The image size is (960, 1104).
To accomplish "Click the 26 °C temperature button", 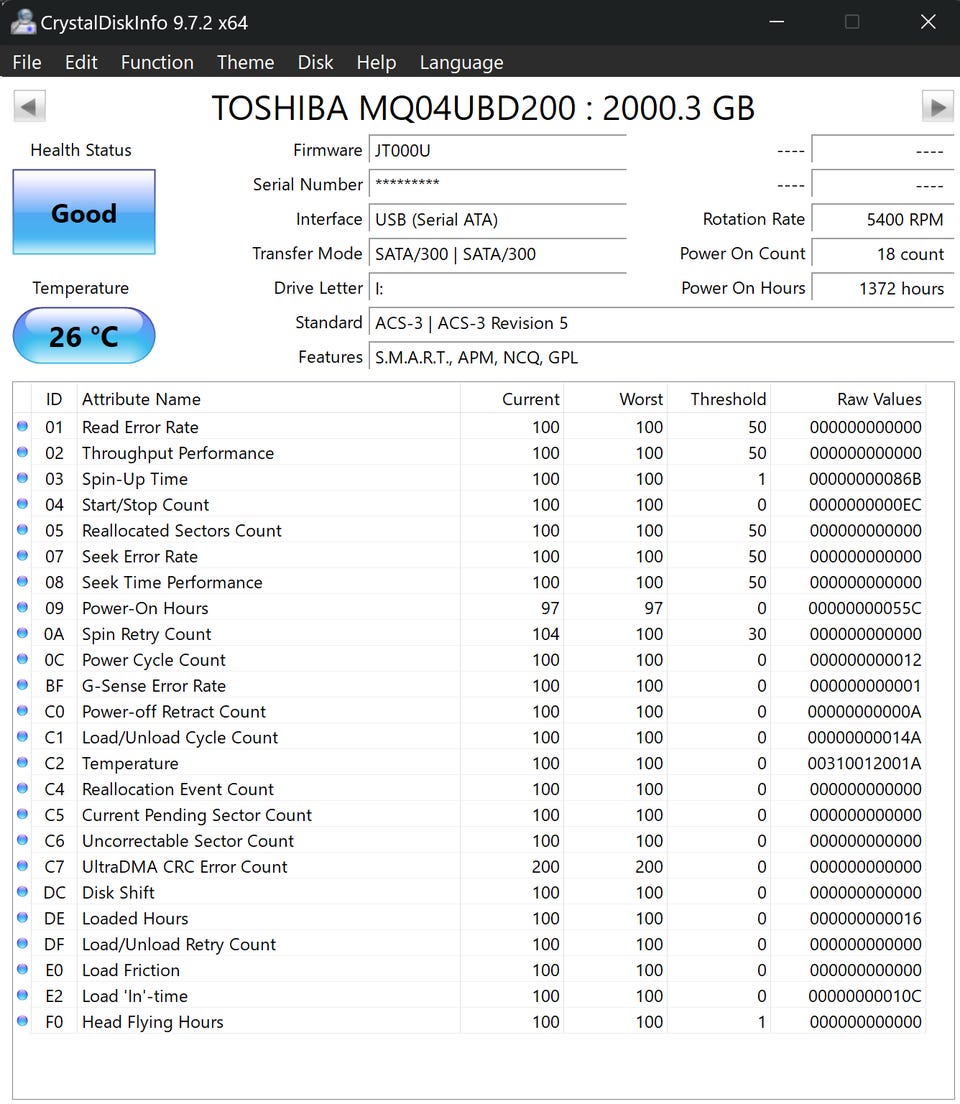I will coord(84,336).
